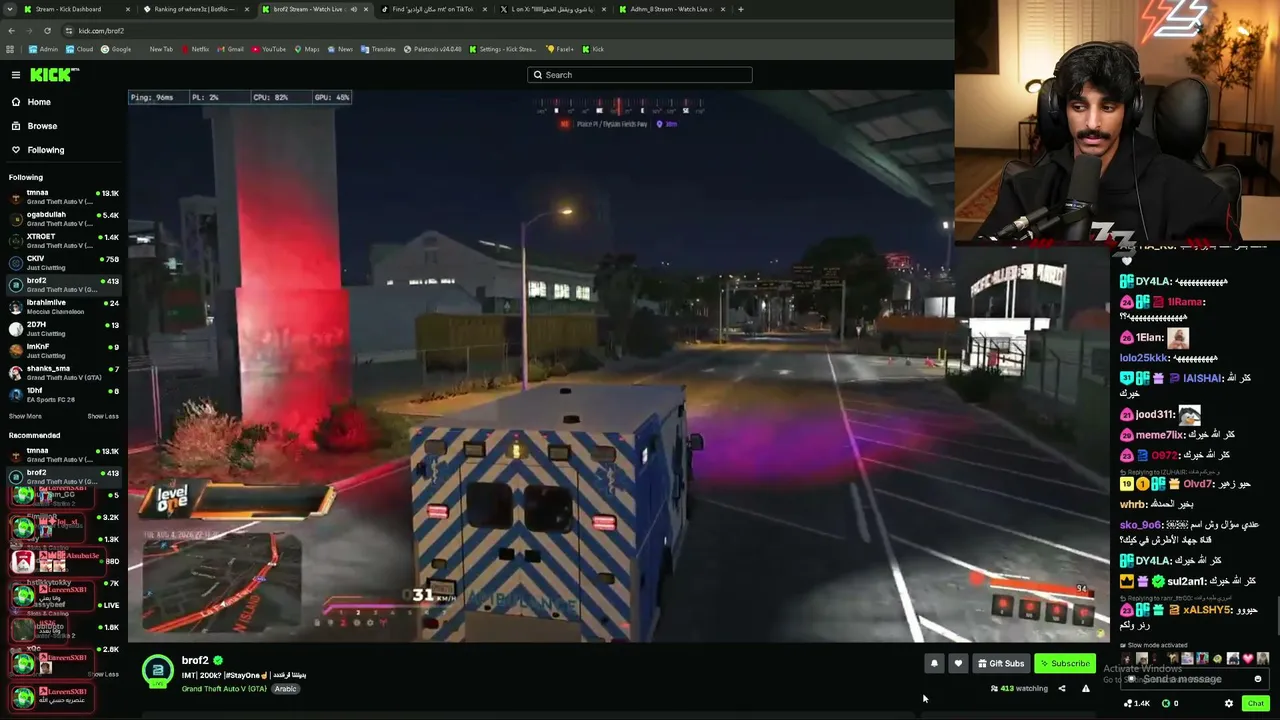This screenshot has width=1280, height=720.
Task: Open brof2 streamer avatar
Action: [x=157, y=671]
